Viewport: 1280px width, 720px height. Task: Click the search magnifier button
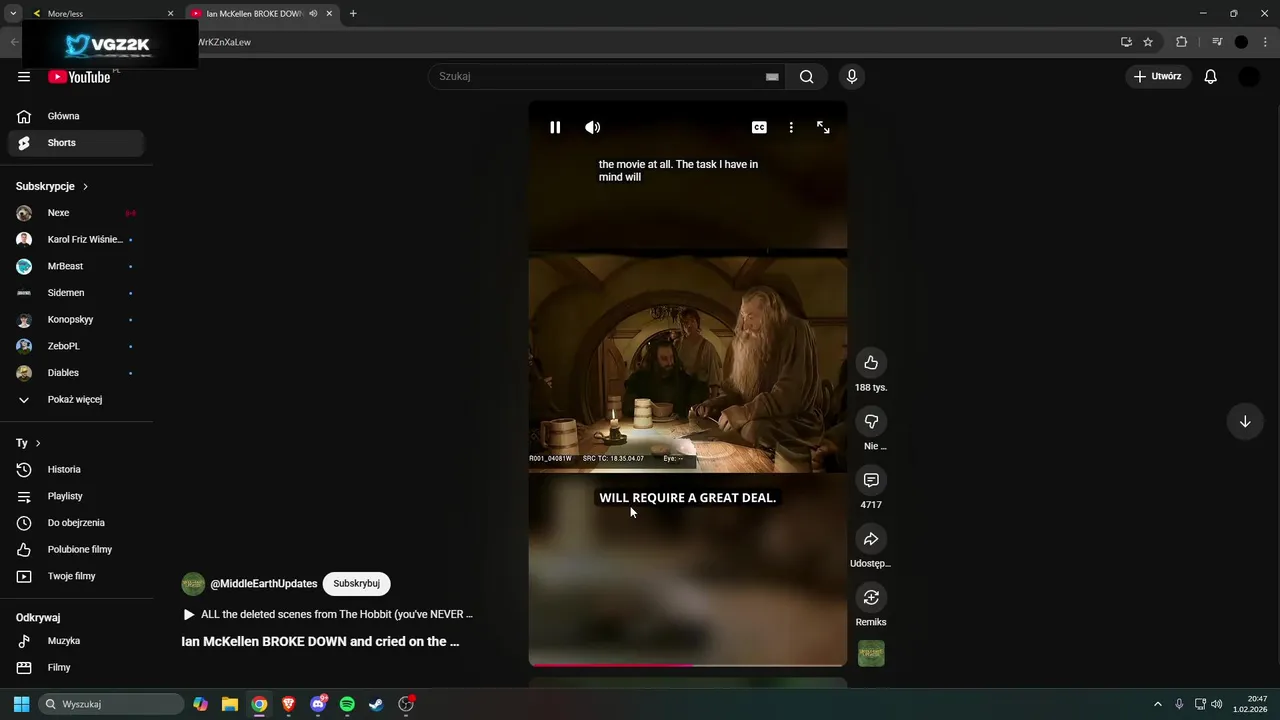coord(806,77)
